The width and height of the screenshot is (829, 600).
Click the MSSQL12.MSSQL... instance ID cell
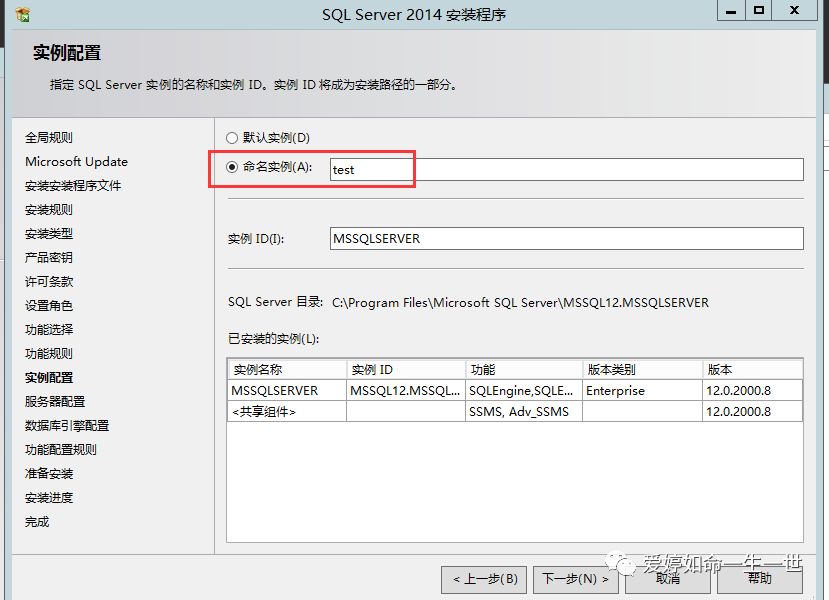tap(406, 391)
